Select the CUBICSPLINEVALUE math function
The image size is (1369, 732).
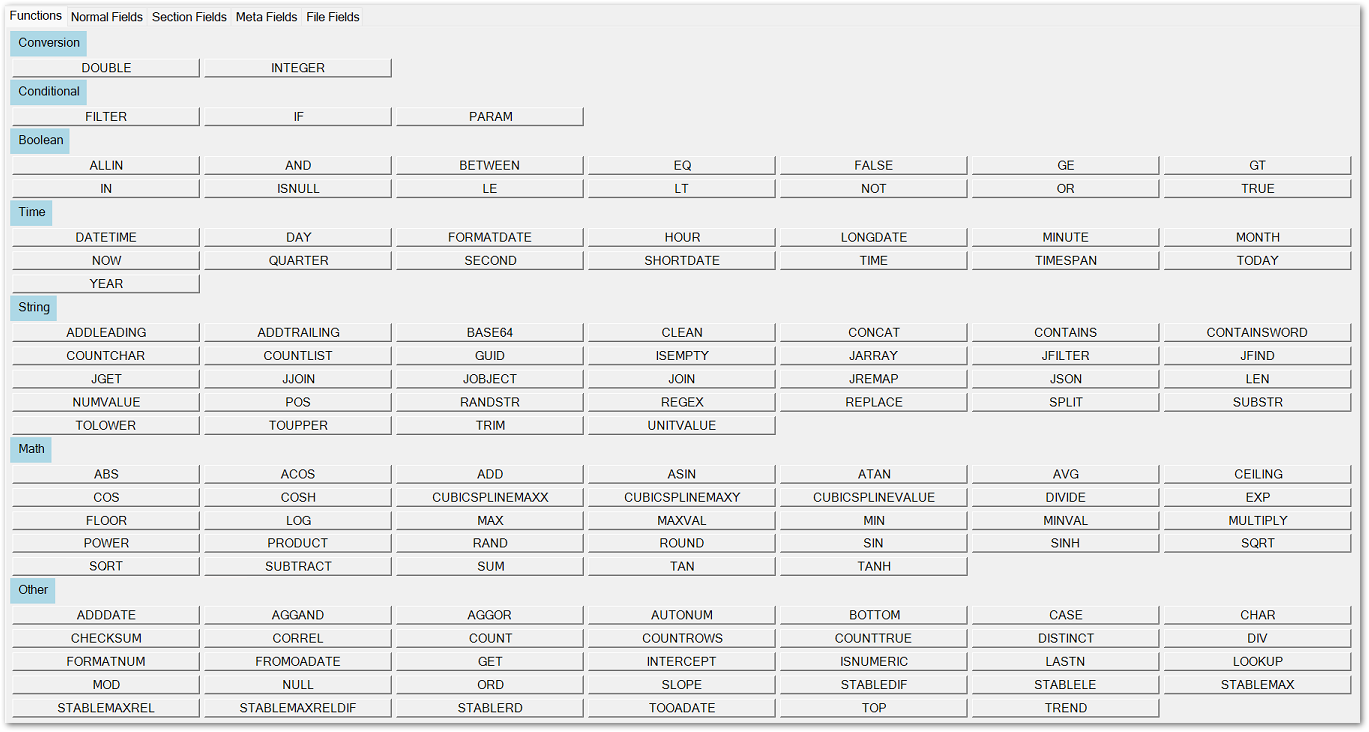pos(874,498)
